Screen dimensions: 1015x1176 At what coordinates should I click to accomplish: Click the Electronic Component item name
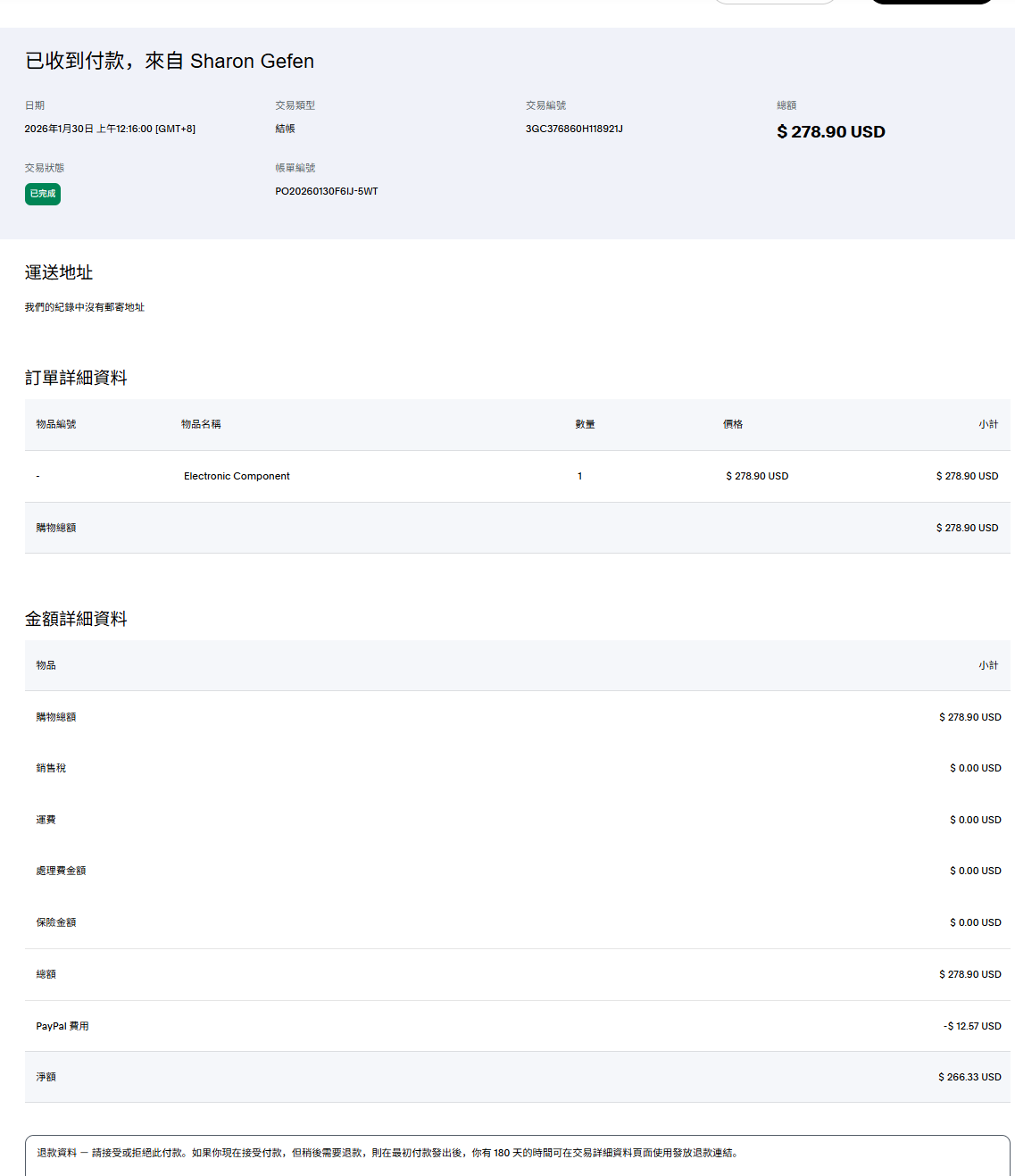(237, 476)
